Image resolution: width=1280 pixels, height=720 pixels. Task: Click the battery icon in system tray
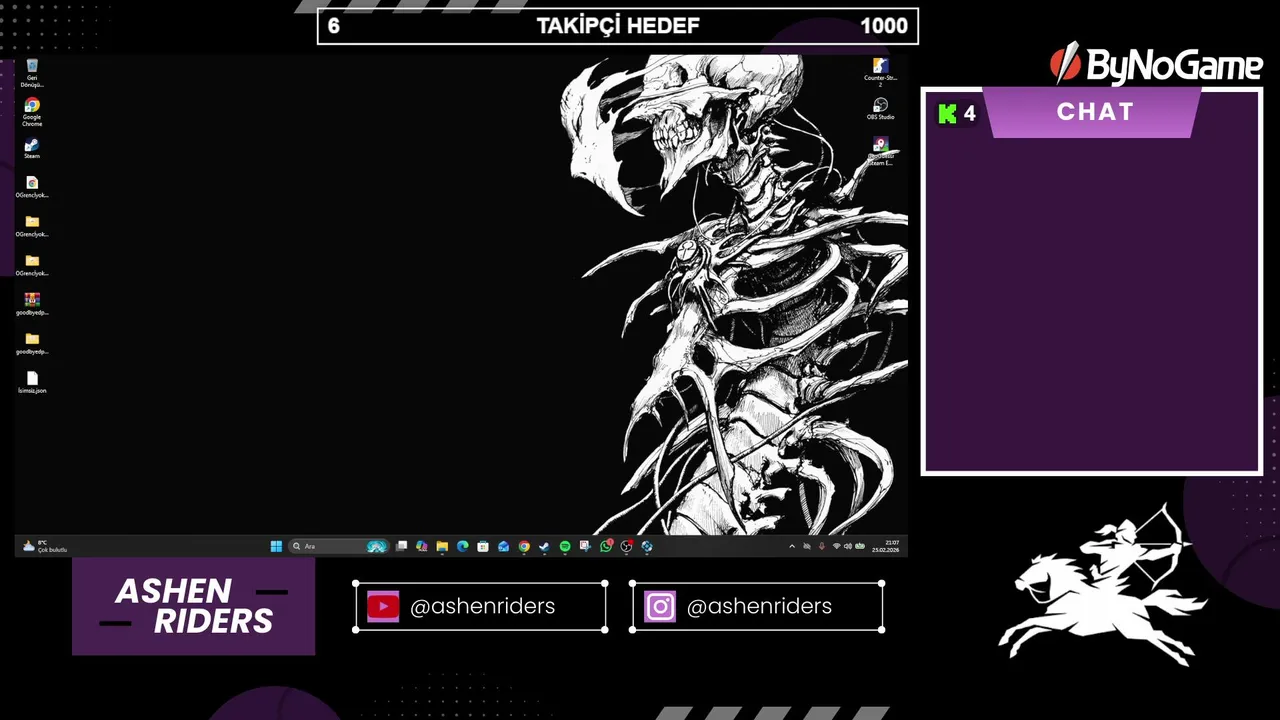(x=859, y=546)
